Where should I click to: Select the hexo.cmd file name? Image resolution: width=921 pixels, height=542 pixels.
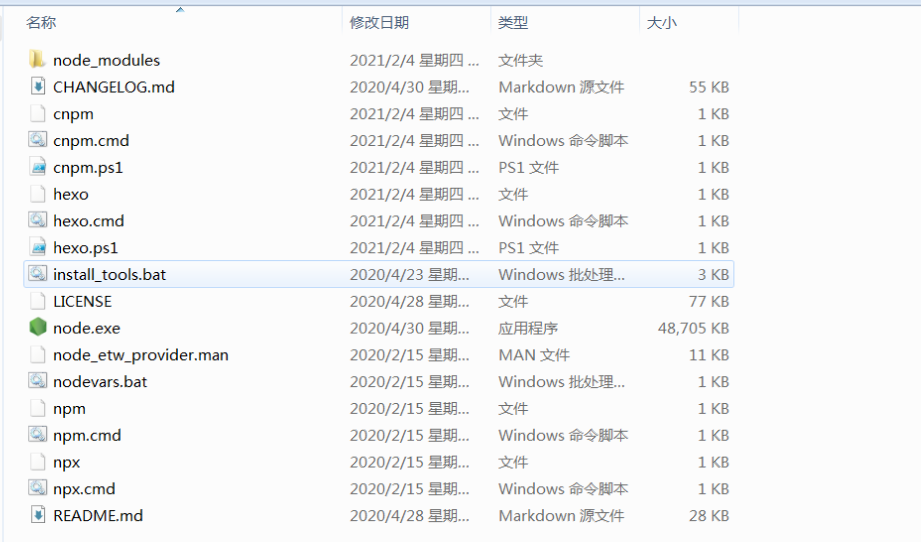coord(89,221)
